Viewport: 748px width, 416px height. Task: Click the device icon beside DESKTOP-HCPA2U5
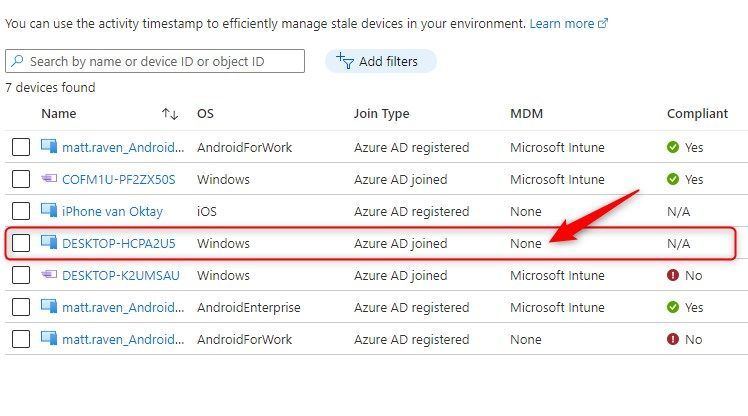click(x=49, y=243)
